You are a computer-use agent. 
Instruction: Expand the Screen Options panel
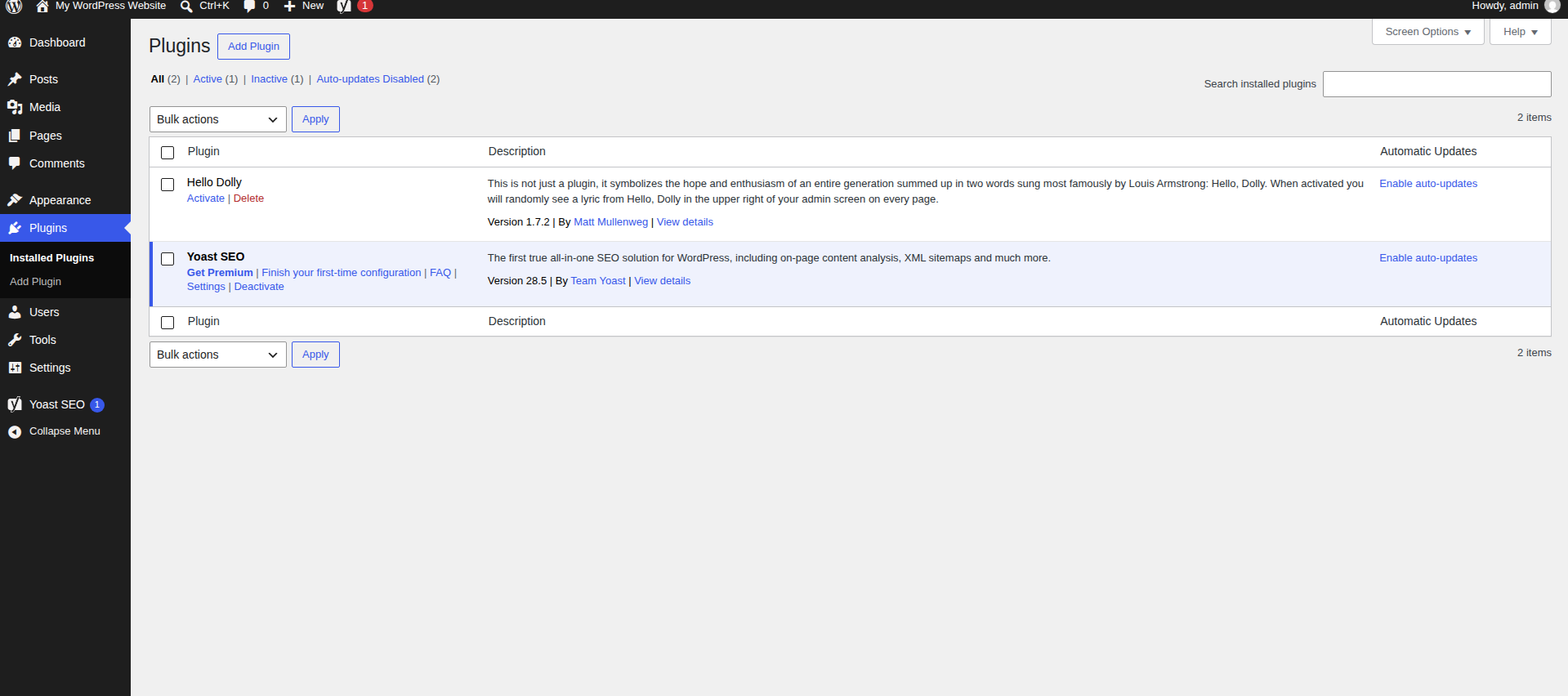tap(1427, 32)
